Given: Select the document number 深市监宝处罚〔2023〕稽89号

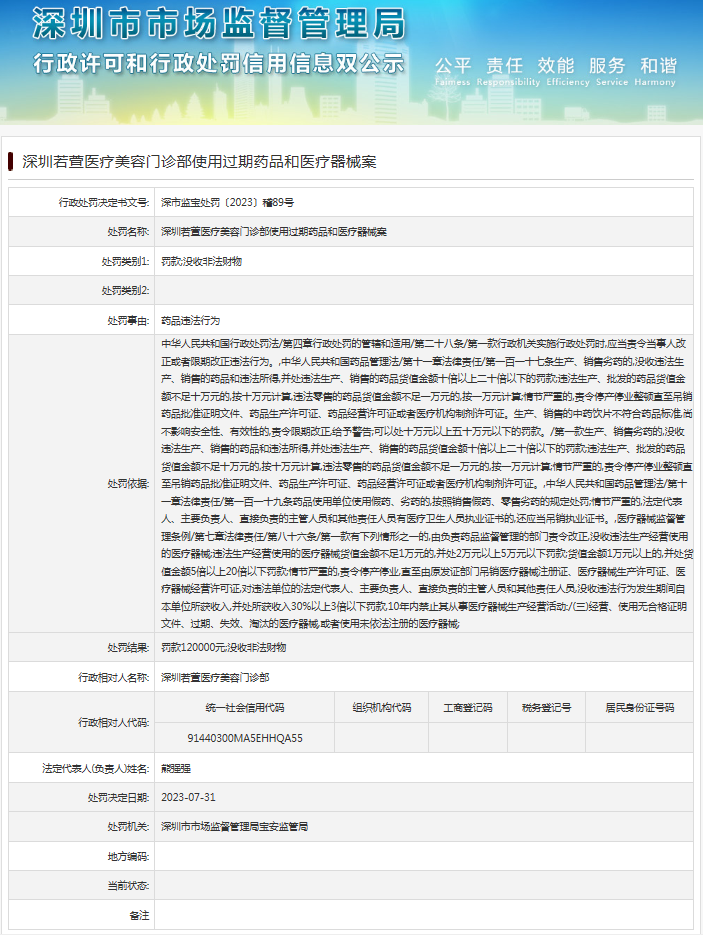Looking at the screenshot, I should click(x=227, y=203).
